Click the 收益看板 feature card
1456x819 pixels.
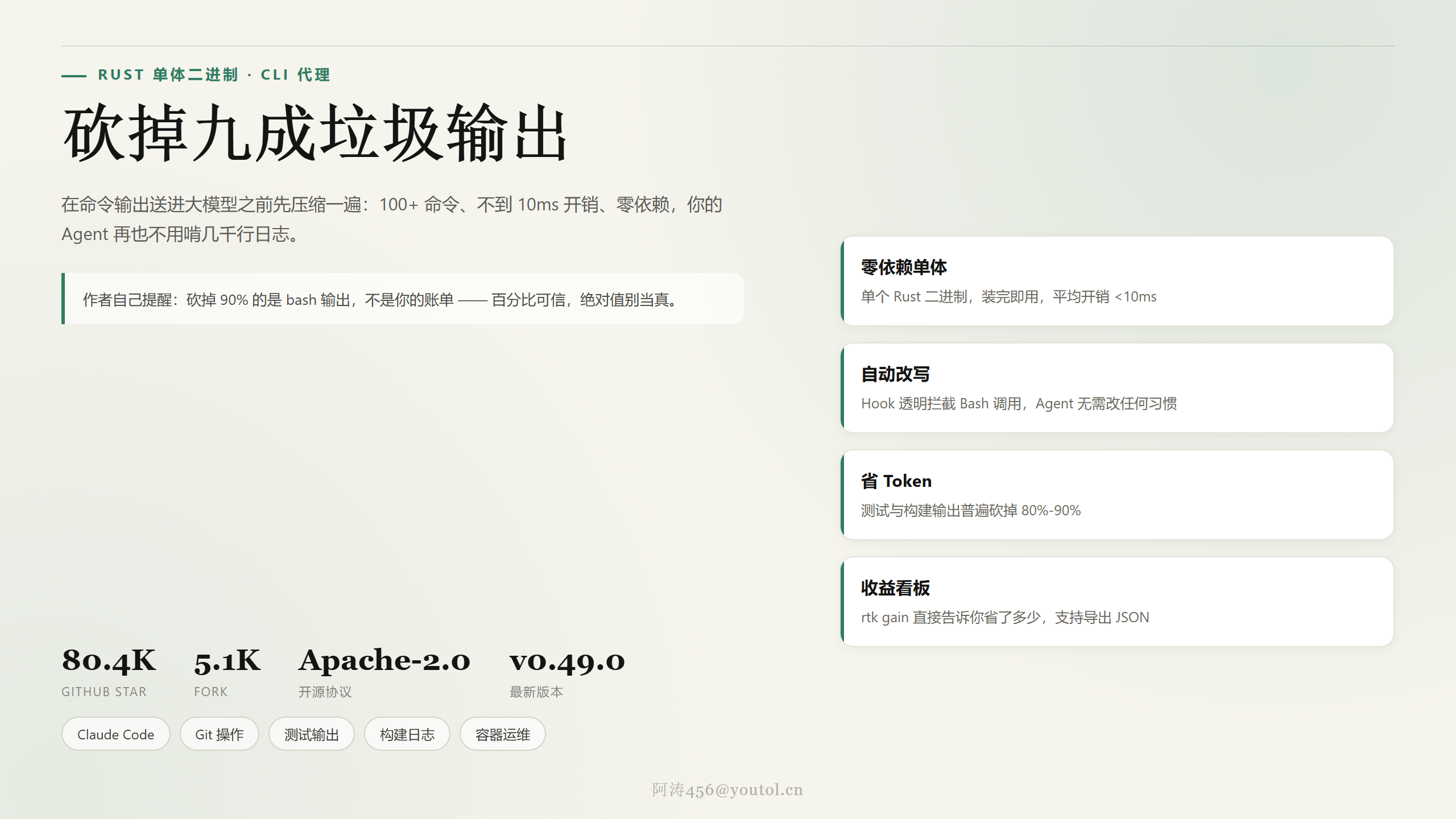click(x=1117, y=602)
